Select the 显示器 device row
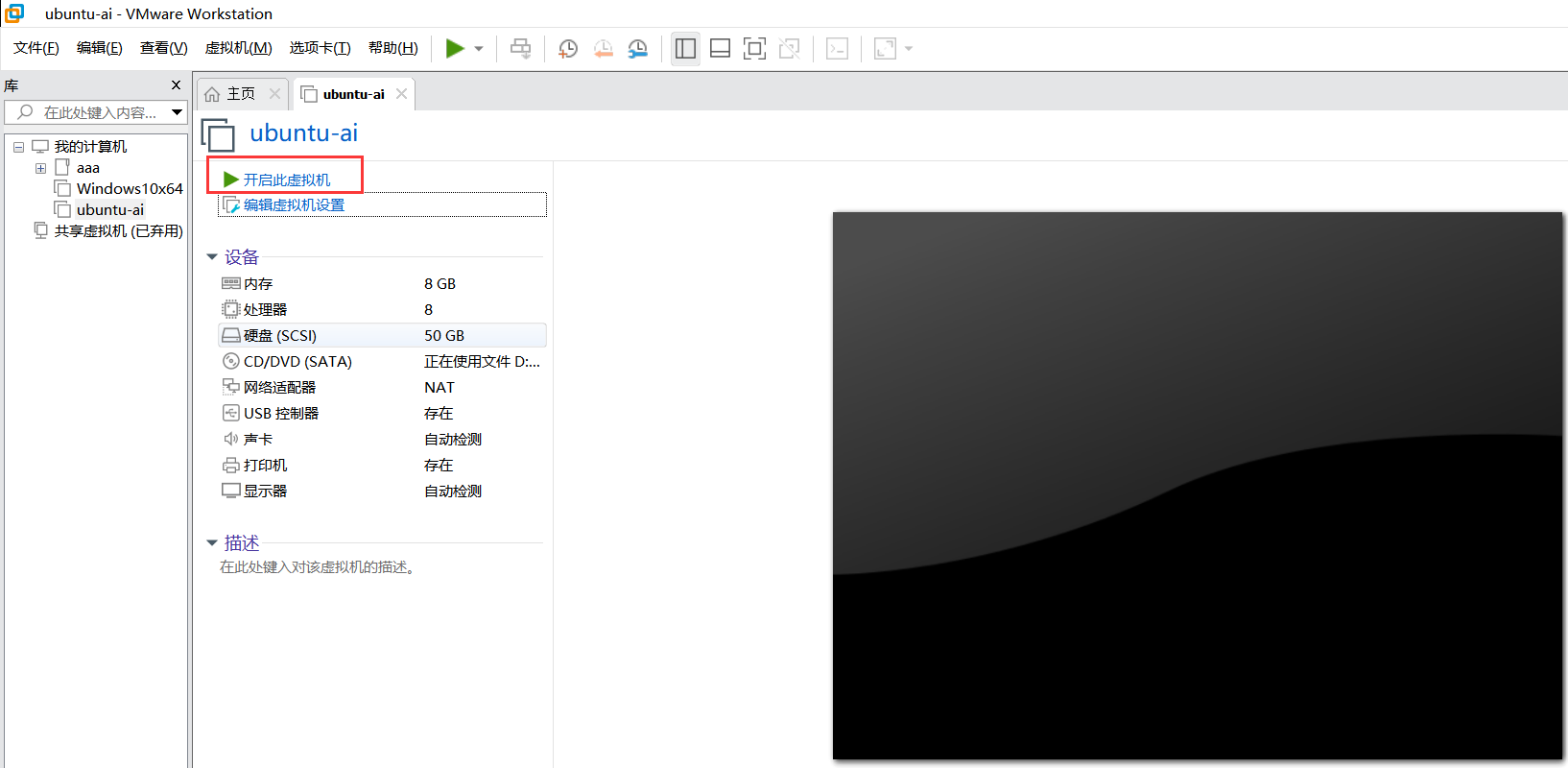Viewport: 1568px width, 768px height. (382, 492)
